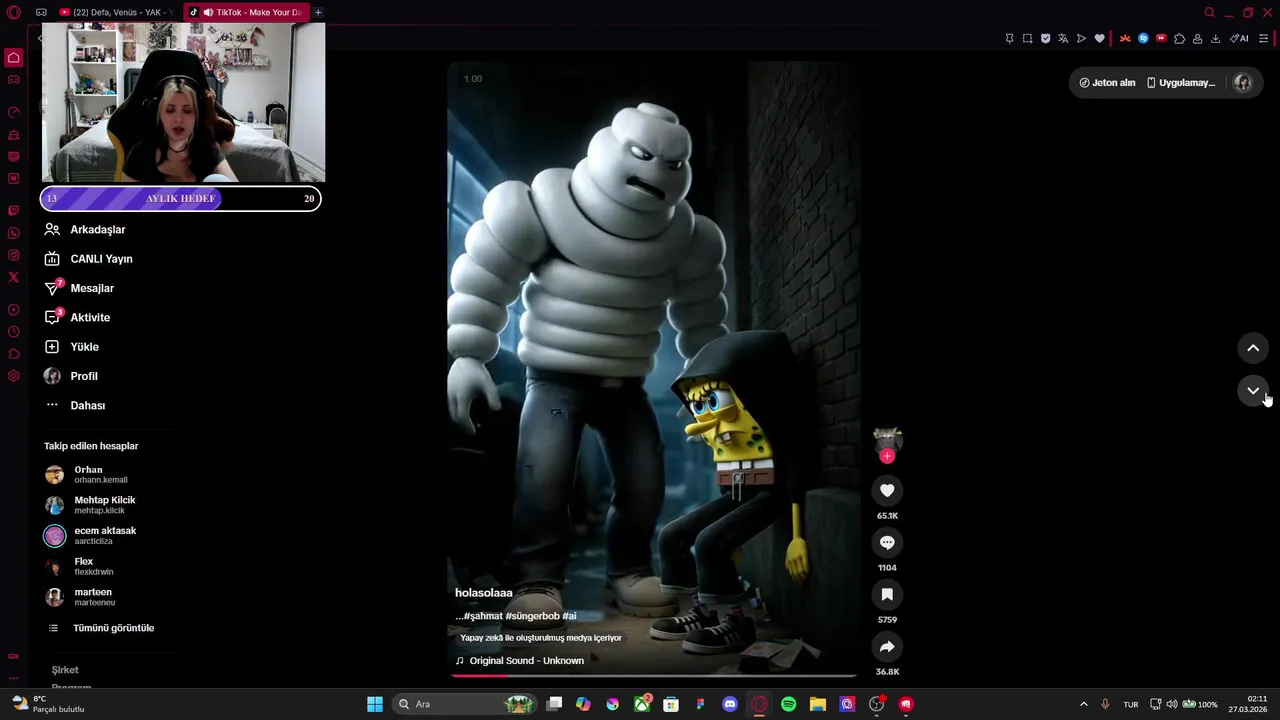Click Tümünü görüntüle to see all accounts
The height and width of the screenshot is (720, 1280).
point(113,628)
